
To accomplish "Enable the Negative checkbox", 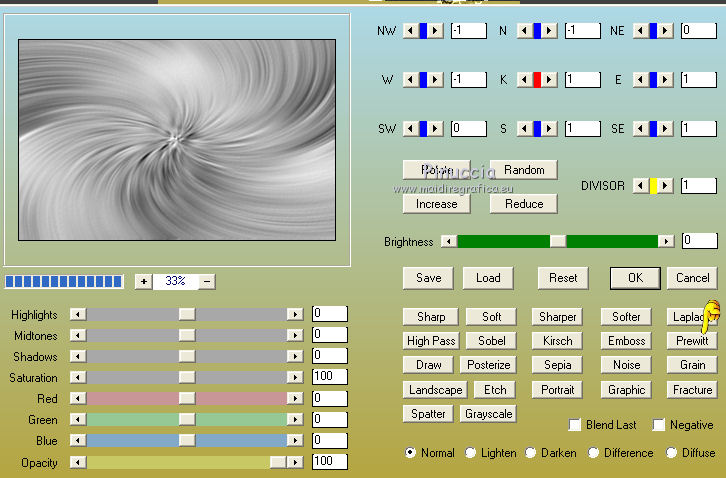I will coord(658,425).
